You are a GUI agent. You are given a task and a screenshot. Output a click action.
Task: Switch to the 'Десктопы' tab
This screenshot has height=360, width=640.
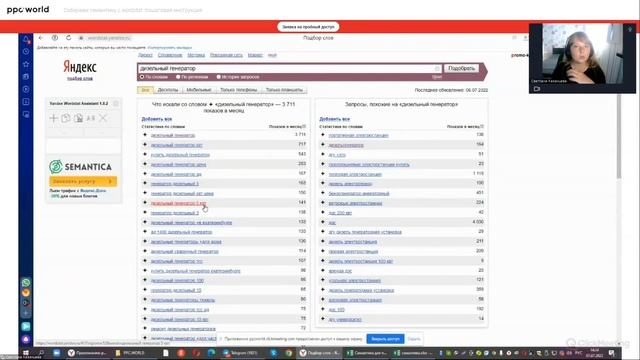(x=168, y=90)
